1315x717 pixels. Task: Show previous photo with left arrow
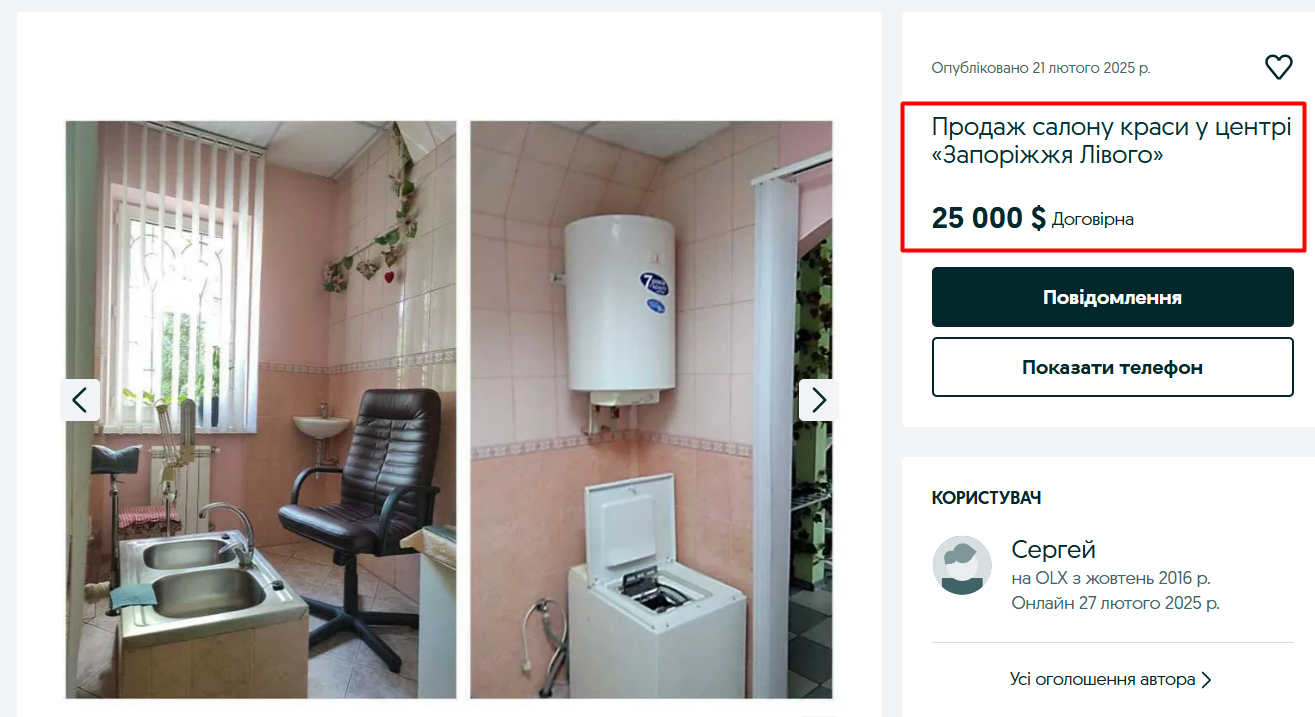80,400
